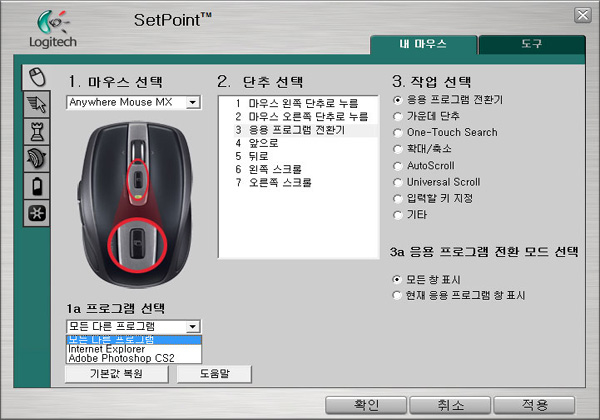This screenshot has width=600, height=420.
Task: Switch to the 도구 tab
Action: [x=532, y=44]
